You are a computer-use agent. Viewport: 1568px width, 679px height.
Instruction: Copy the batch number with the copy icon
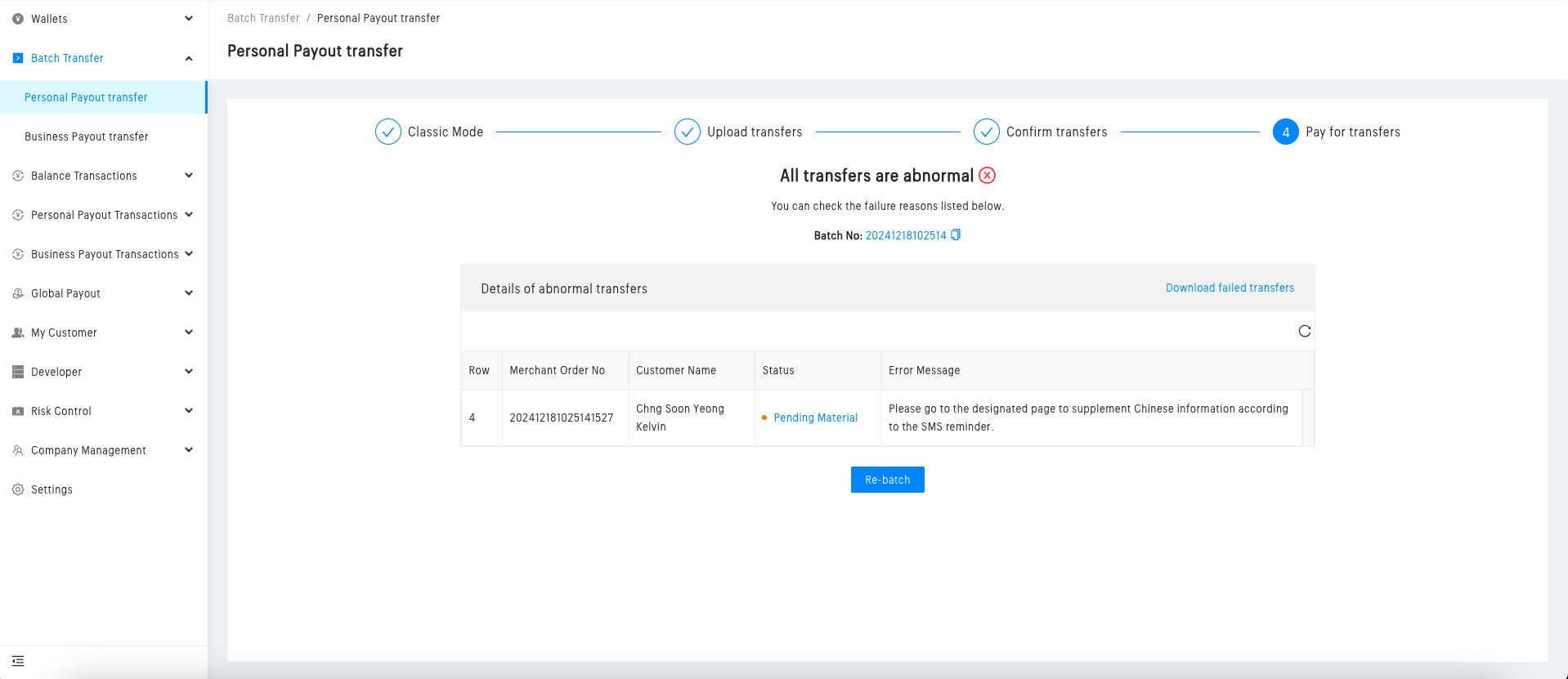[956, 235]
